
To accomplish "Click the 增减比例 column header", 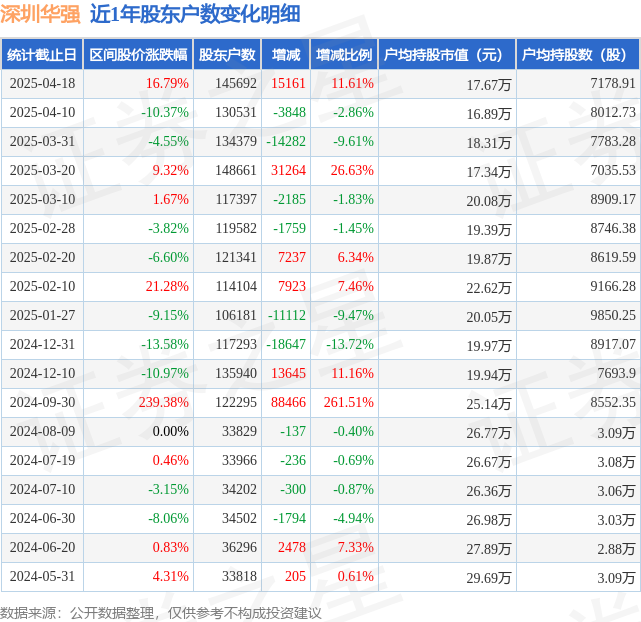I will (x=344, y=54).
